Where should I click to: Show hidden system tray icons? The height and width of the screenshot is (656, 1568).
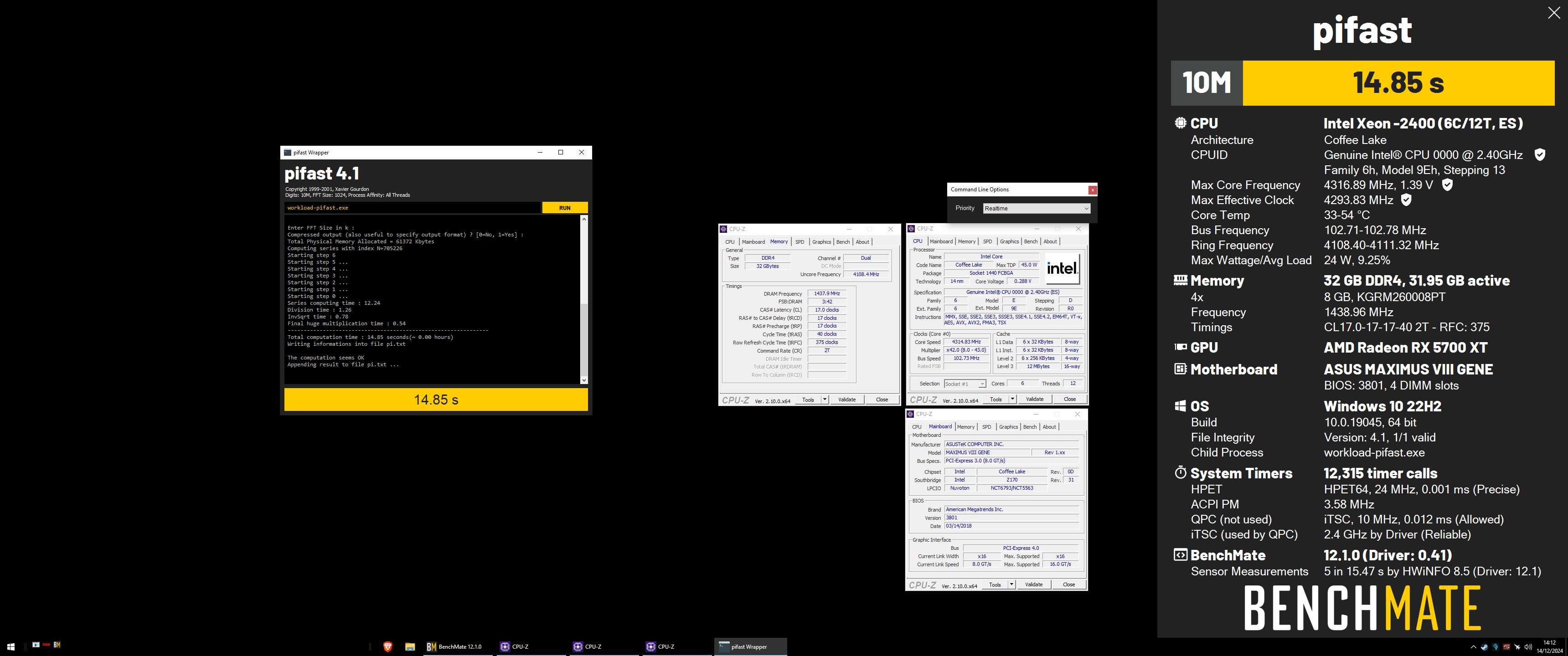pos(1473,647)
